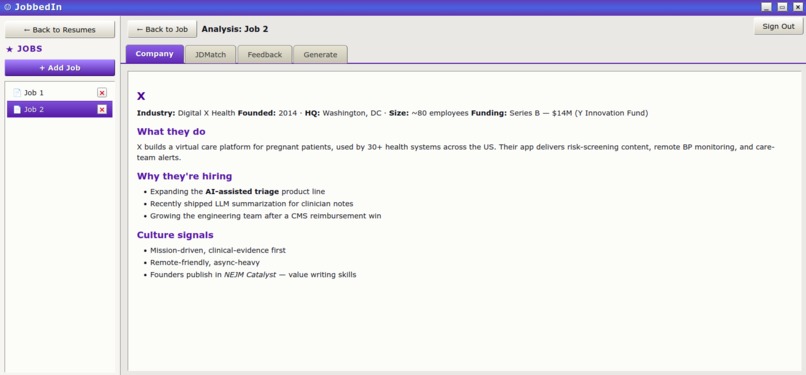Select Job 2 in the jobs list
Viewport: 806px width, 375px height.
(60, 109)
